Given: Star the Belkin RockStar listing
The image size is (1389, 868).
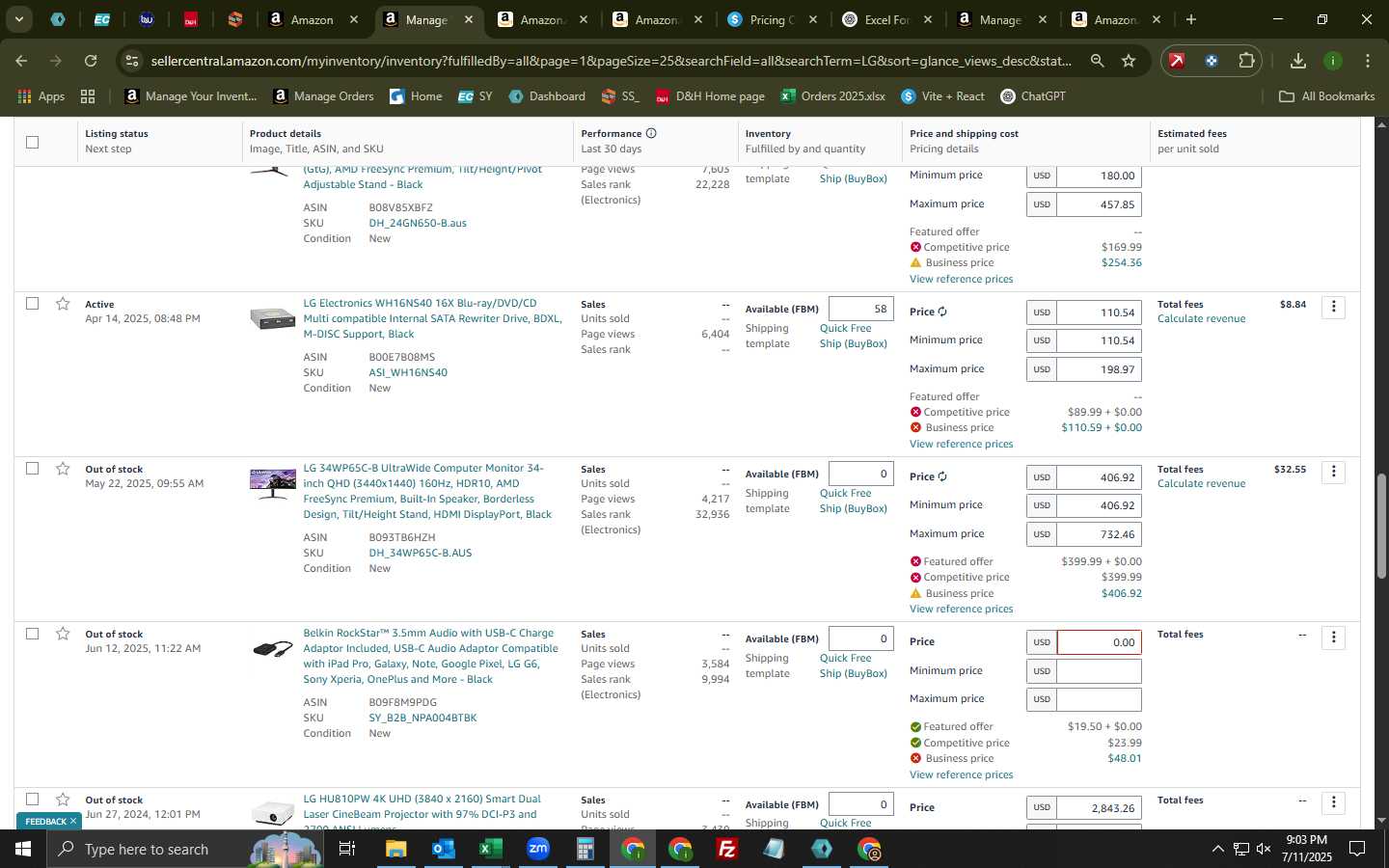Looking at the screenshot, I should pos(63,634).
